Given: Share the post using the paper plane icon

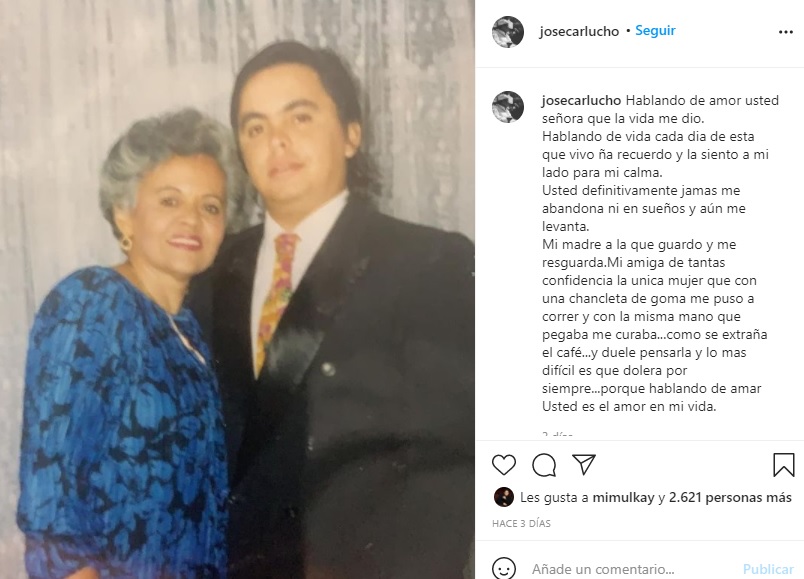Looking at the screenshot, I should click(584, 465).
